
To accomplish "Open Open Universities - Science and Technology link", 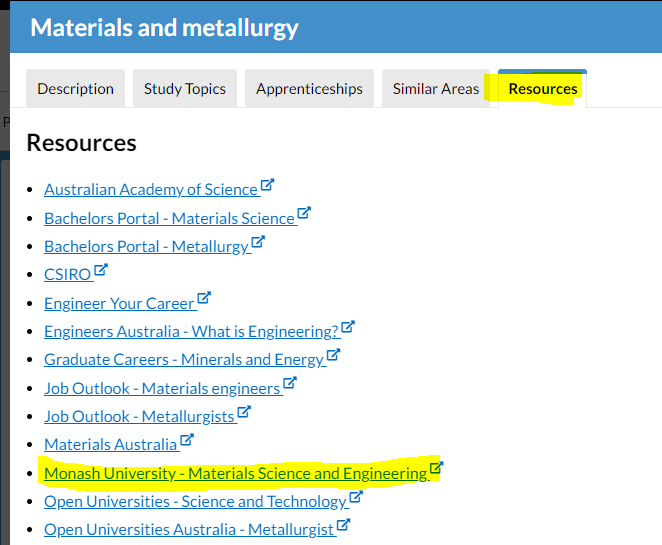I will point(196,502).
